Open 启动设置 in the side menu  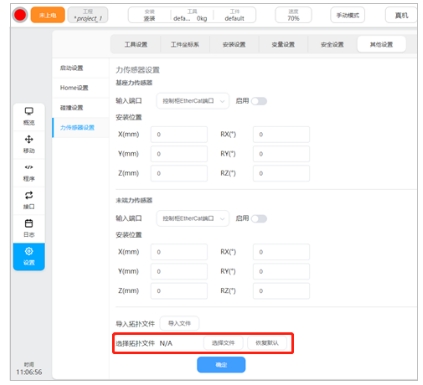click(x=80, y=68)
